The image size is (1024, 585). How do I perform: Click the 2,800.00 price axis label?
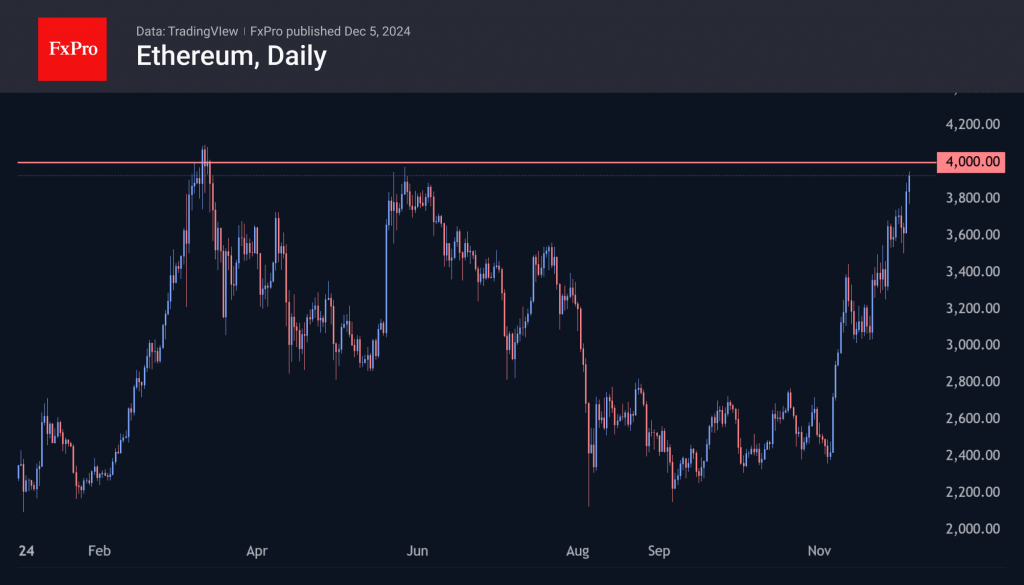(x=972, y=382)
